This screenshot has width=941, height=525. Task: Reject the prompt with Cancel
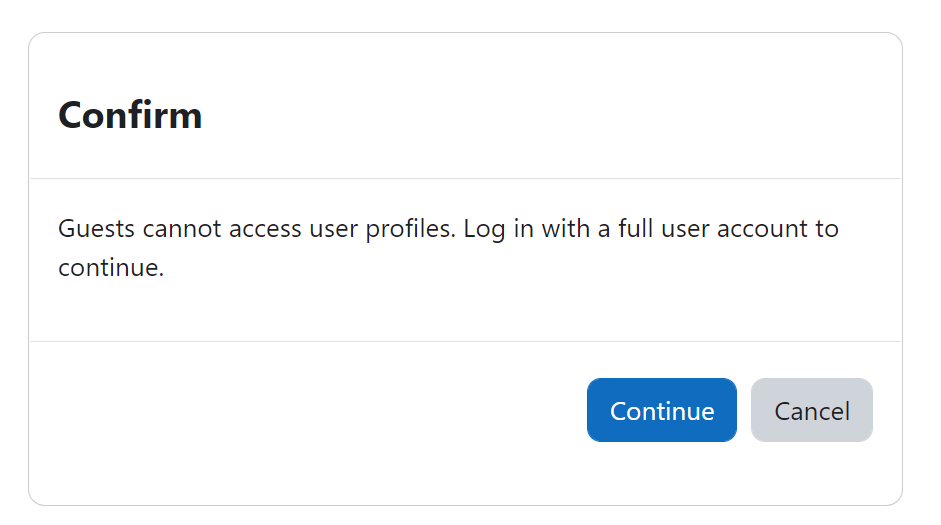coord(811,410)
